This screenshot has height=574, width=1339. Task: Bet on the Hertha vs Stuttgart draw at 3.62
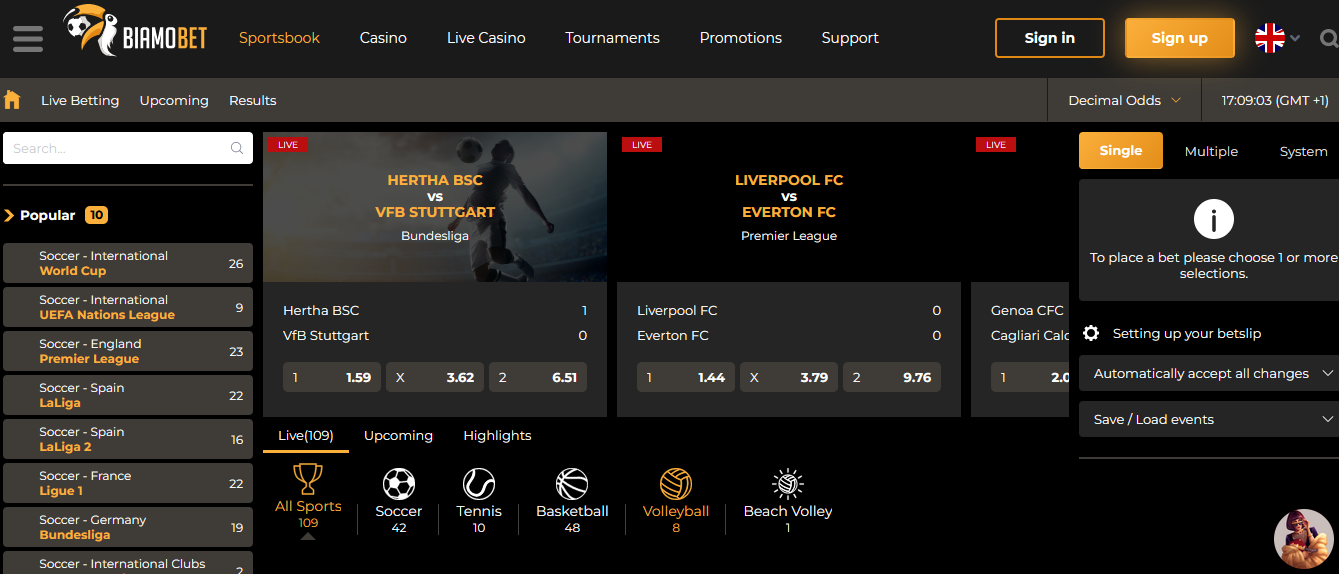435,377
